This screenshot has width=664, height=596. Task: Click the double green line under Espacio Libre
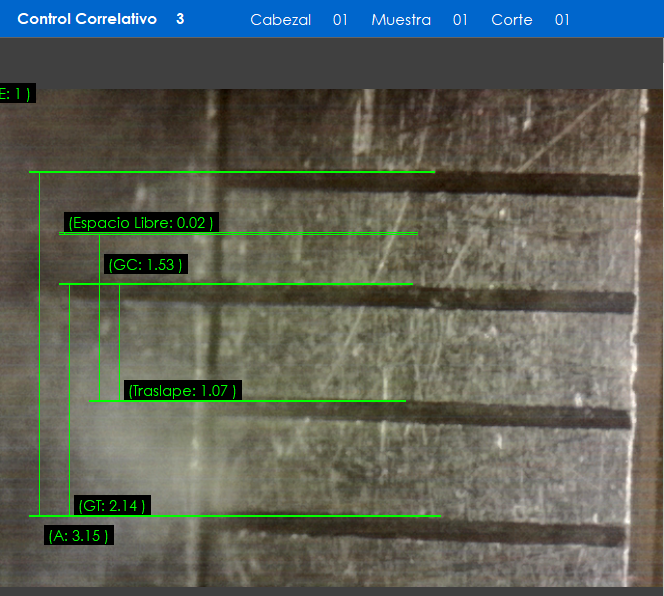(x=238, y=234)
